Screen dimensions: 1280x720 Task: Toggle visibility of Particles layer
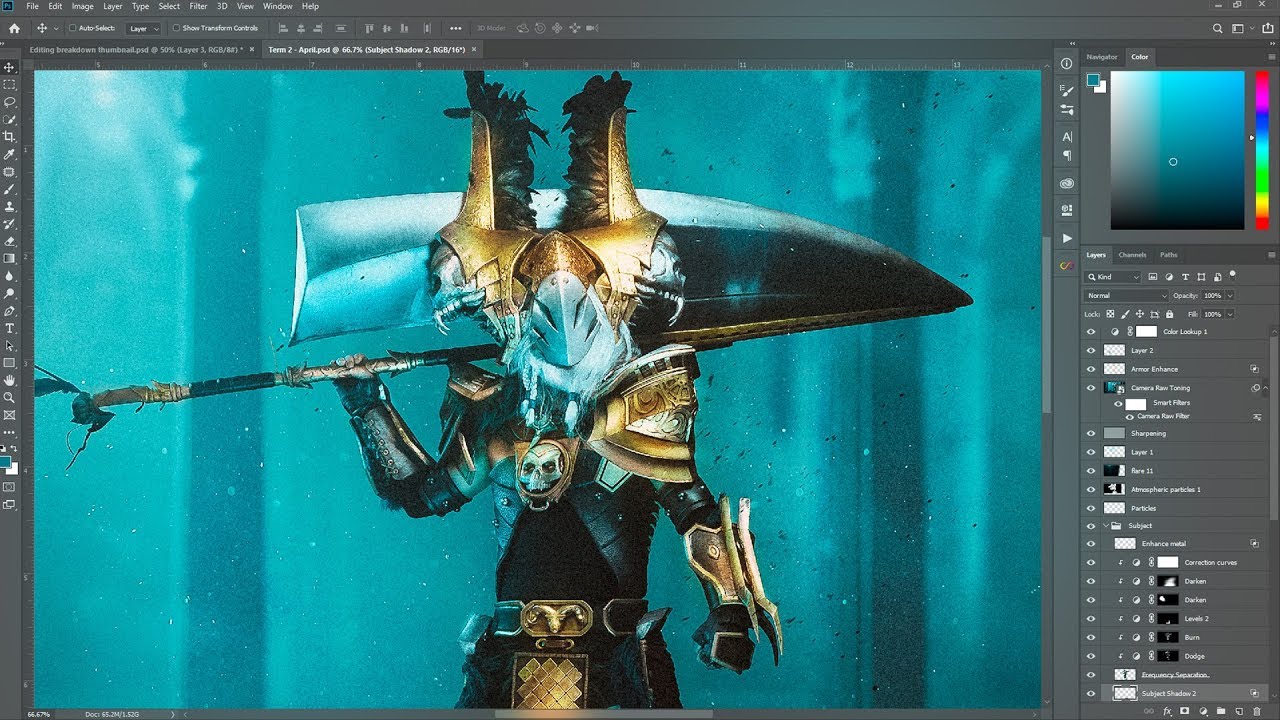pos(1091,508)
